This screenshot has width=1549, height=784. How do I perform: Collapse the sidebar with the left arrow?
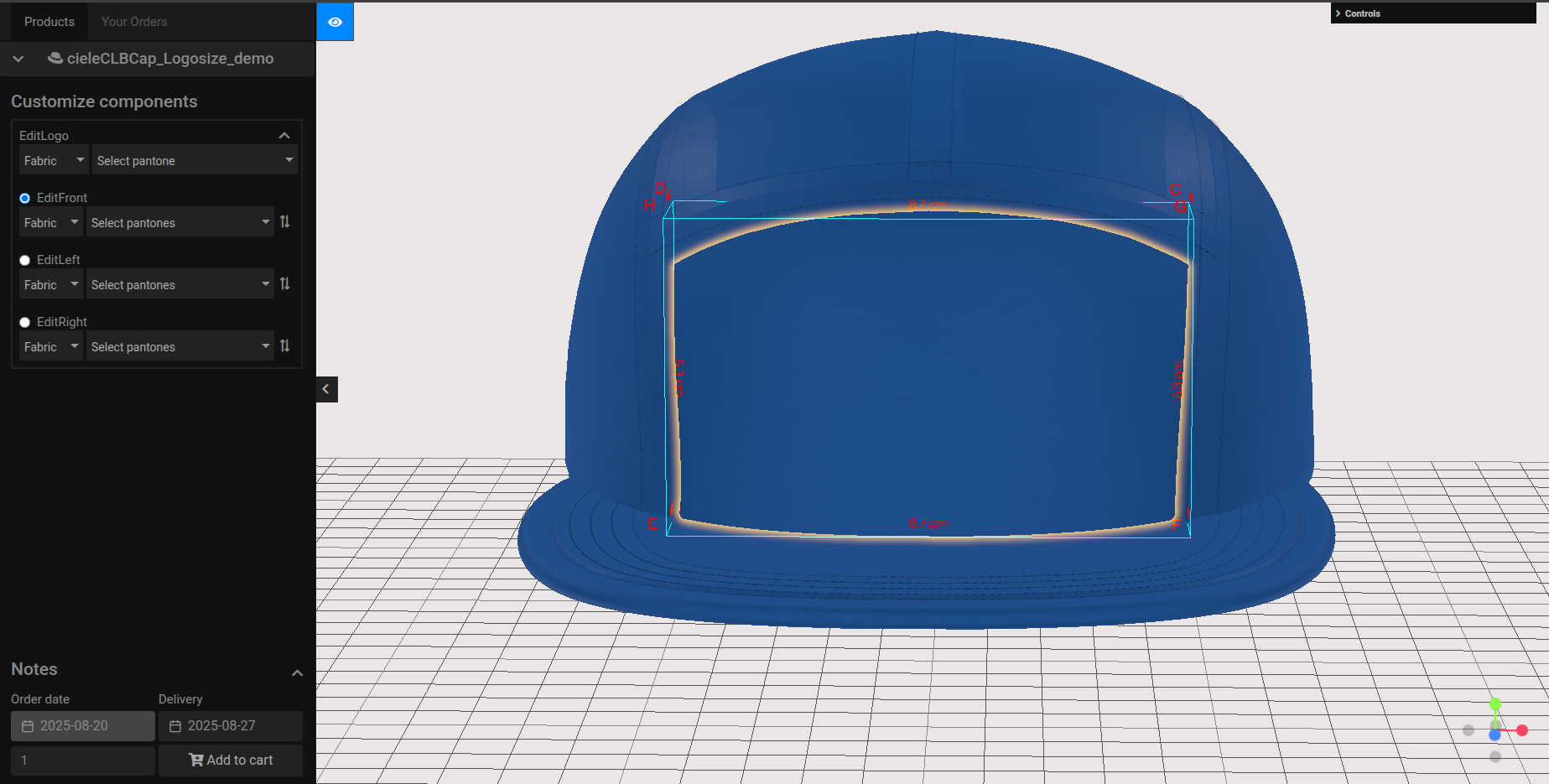(326, 389)
